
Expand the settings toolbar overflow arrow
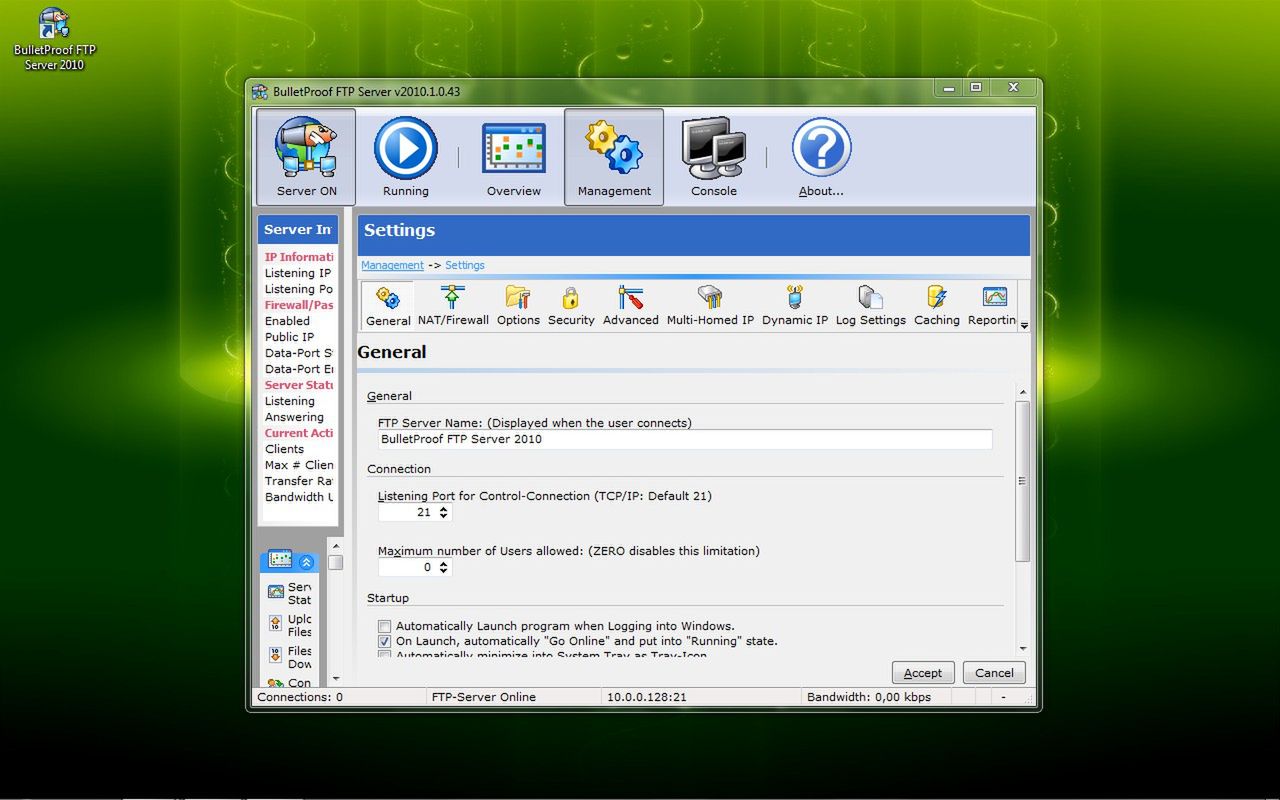coord(1024,325)
